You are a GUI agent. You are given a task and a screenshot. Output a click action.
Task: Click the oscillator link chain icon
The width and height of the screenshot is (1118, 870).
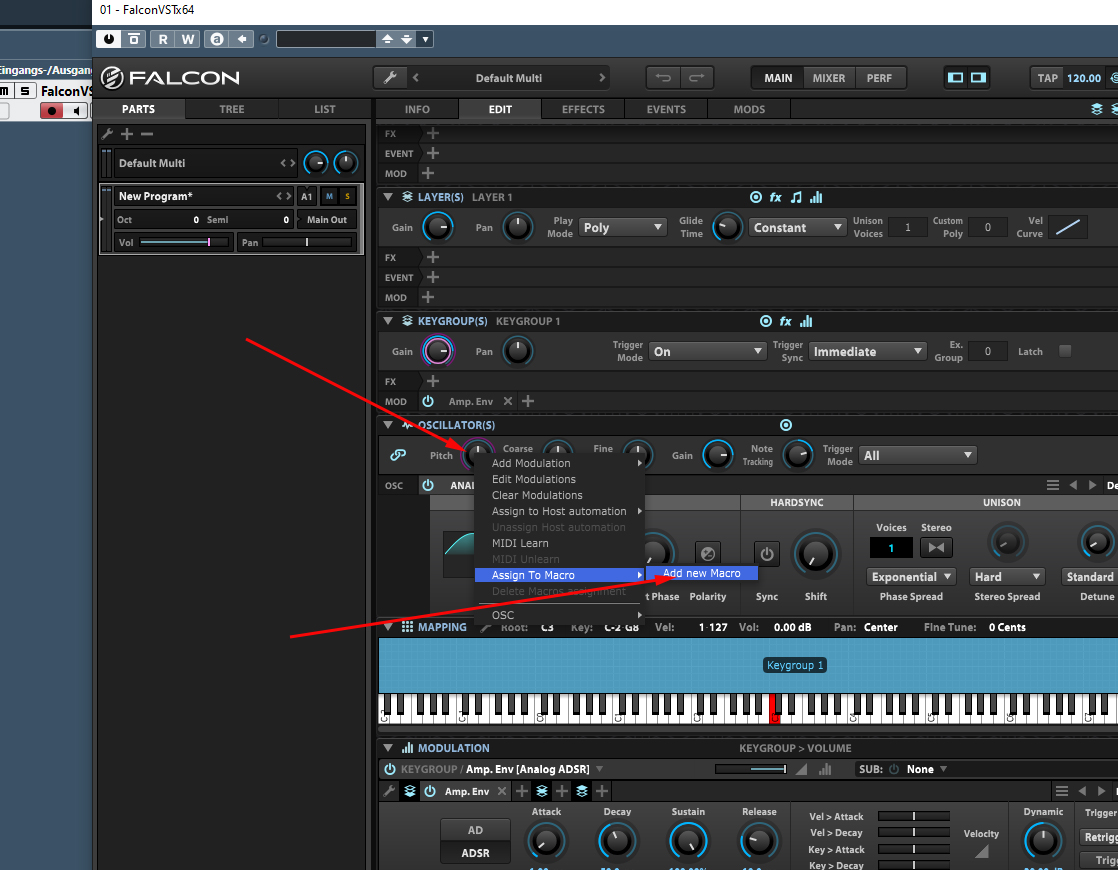point(398,455)
